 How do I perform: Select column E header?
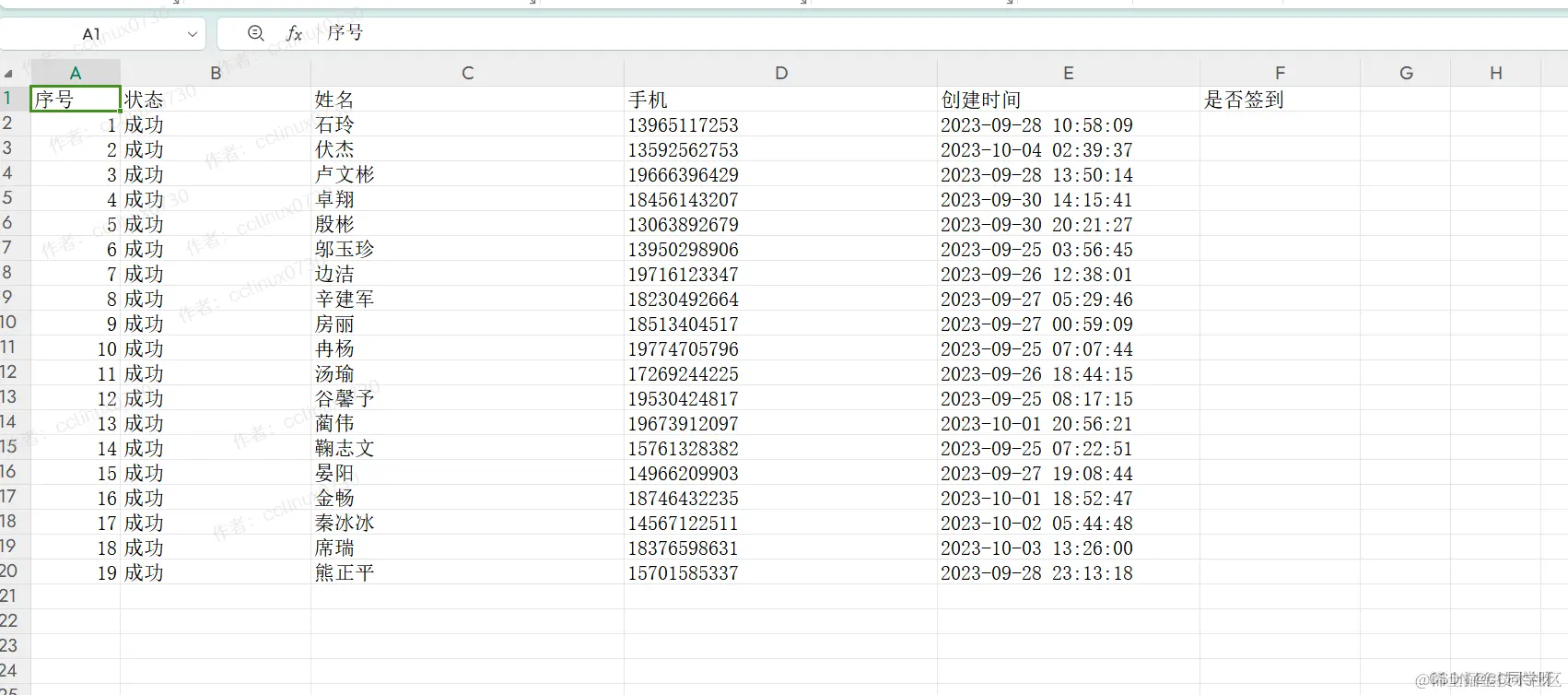click(1068, 73)
